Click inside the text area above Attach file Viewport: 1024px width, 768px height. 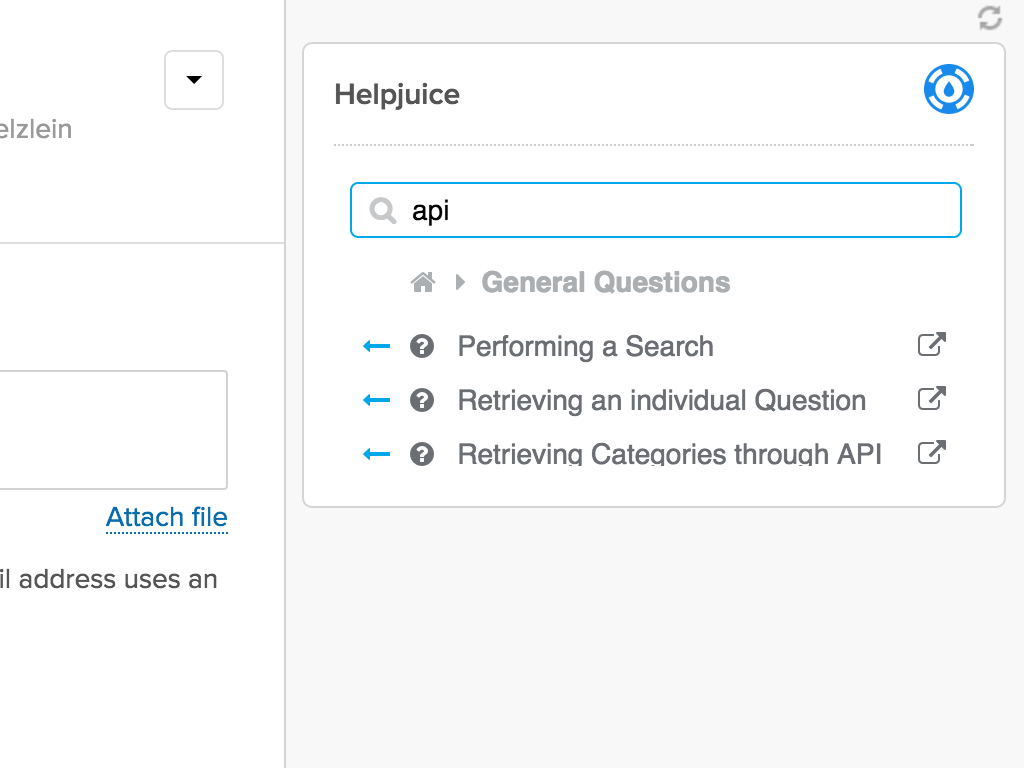click(110, 430)
